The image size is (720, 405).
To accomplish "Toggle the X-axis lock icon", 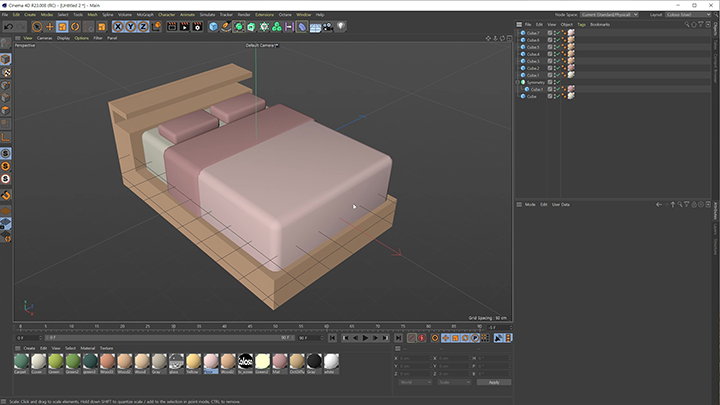I will pyautogui.click(x=117, y=27).
